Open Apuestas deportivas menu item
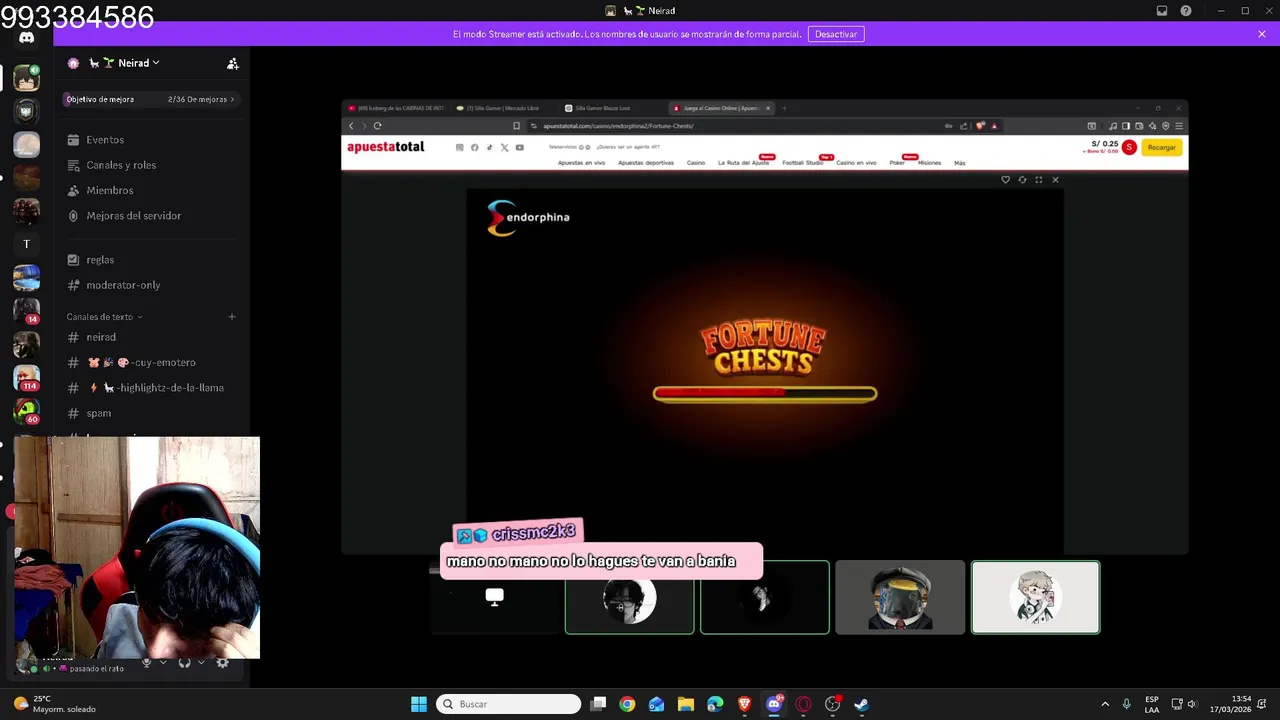Image resolution: width=1280 pixels, height=720 pixels. pos(646,163)
